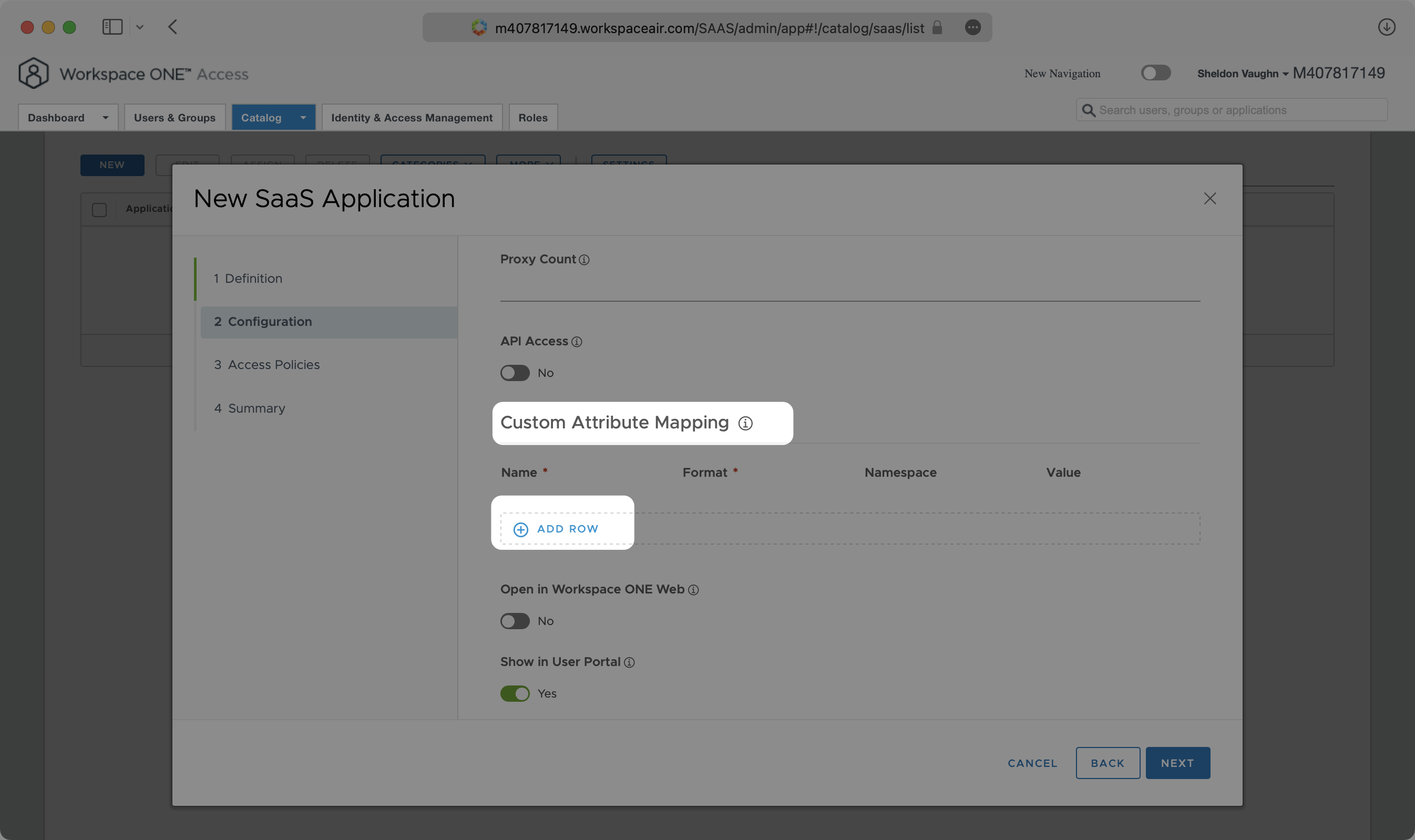Click the NEXT button
This screenshot has width=1415, height=840.
[x=1177, y=763]
